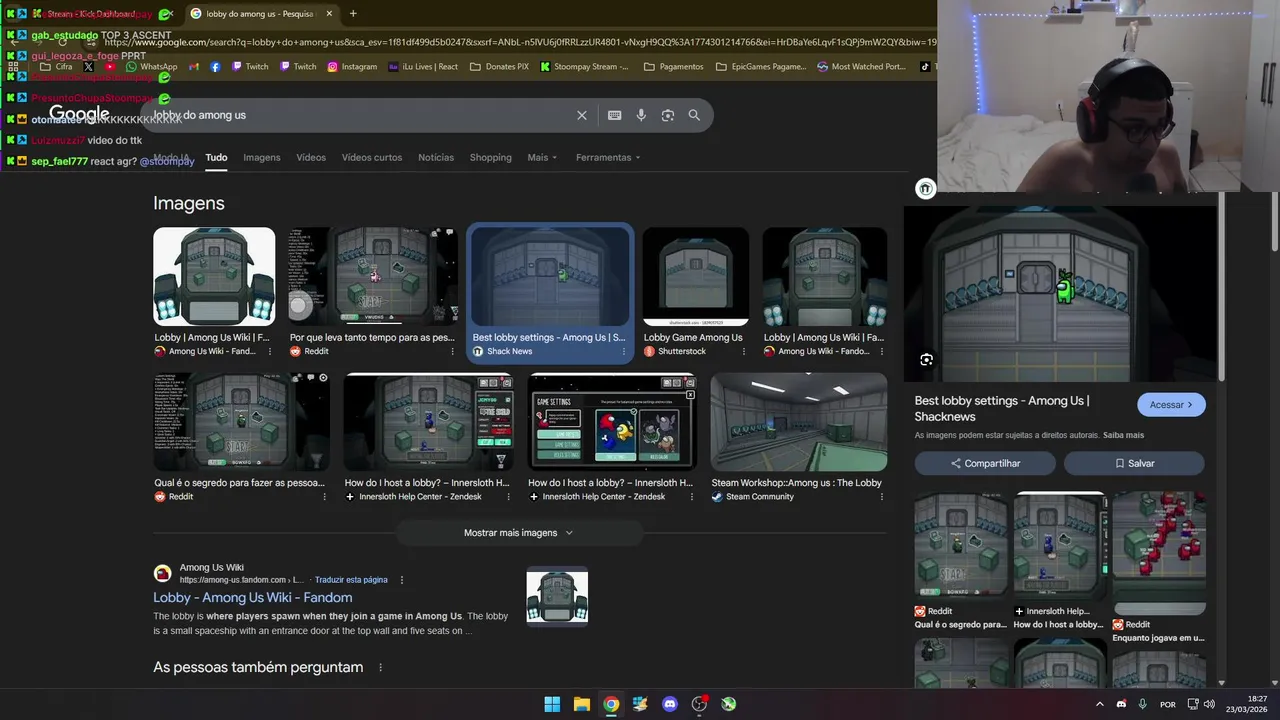Click the Acessar button
The width and height of the screenshot is (1280, 720).
1171,405
